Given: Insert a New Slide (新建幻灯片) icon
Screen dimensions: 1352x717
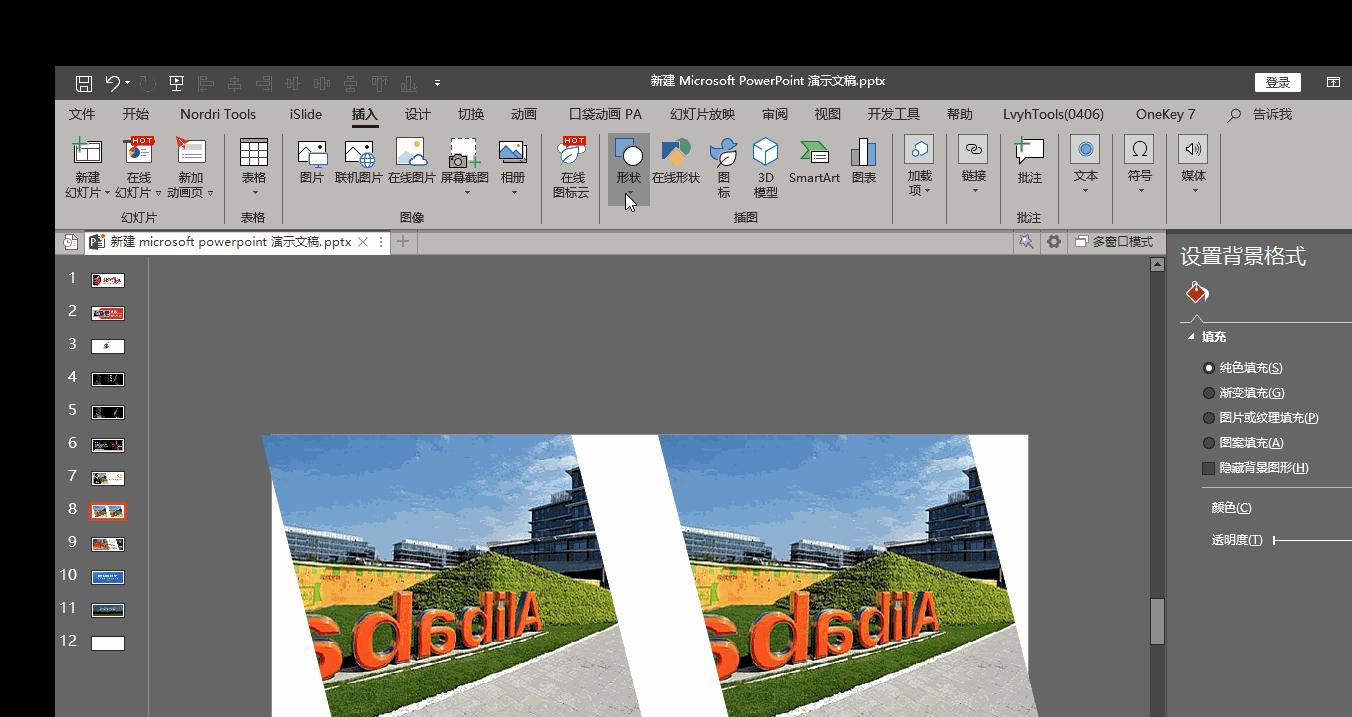Looking at the screenshot, I should point(87,152).
